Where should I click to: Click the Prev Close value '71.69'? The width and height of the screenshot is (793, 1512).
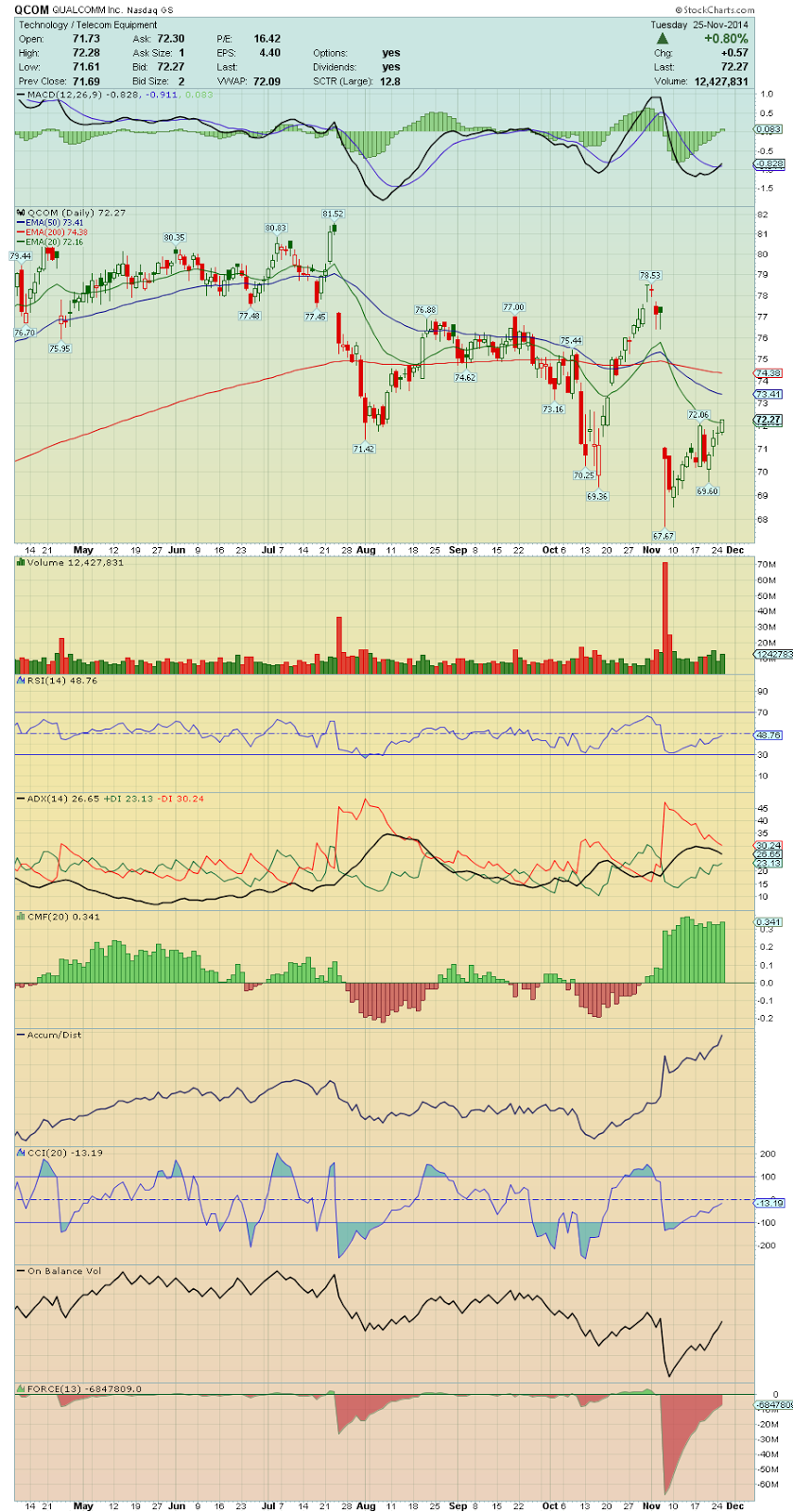[86, 81]
